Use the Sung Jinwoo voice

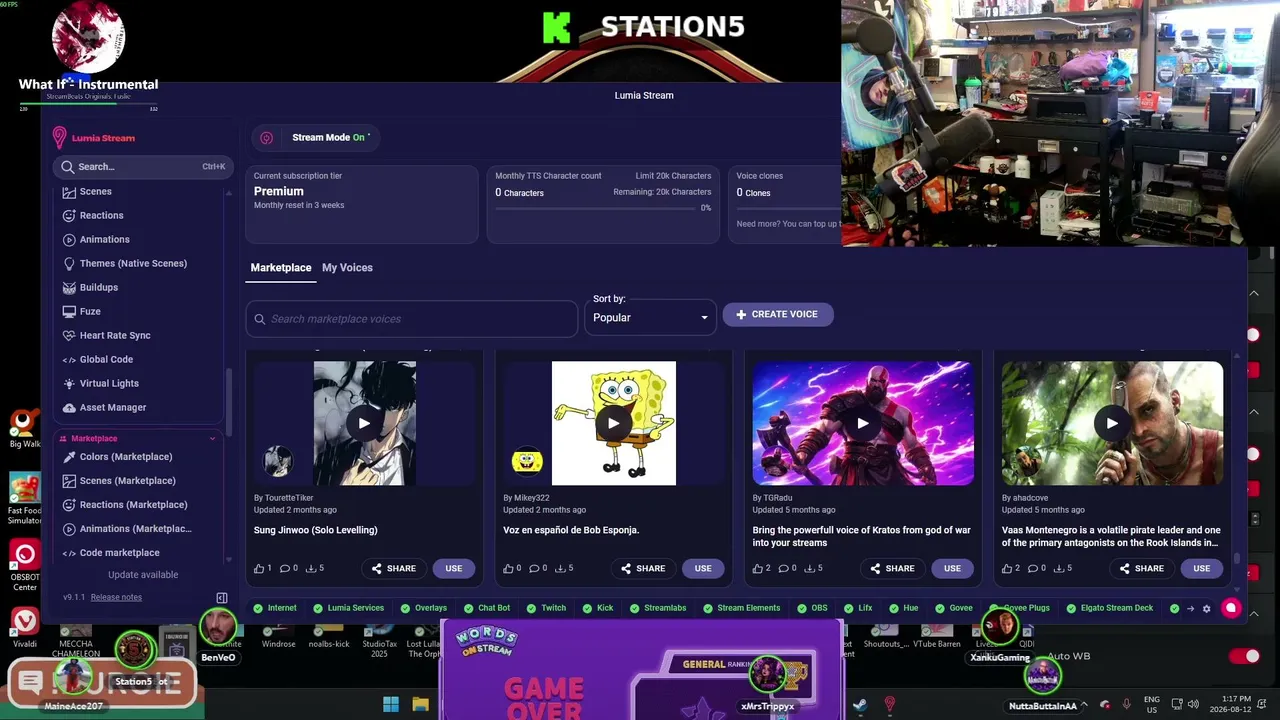pyautogui.click(x=454, y=568)
